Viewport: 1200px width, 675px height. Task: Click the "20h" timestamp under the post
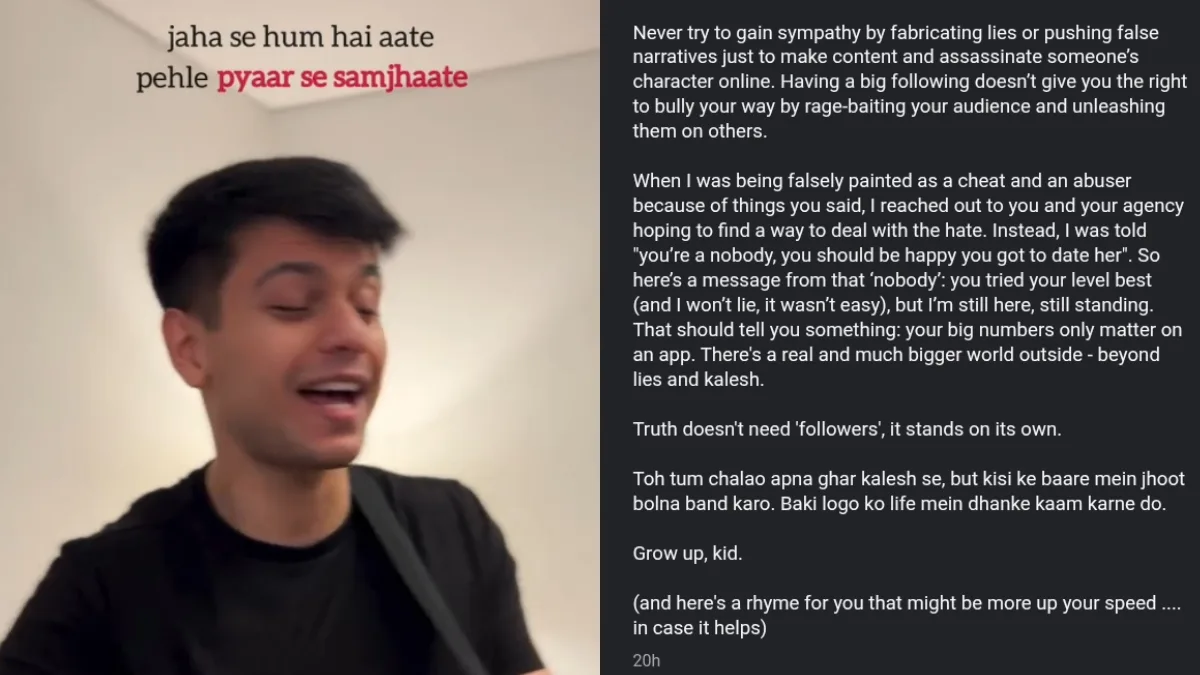click(646, 661)
